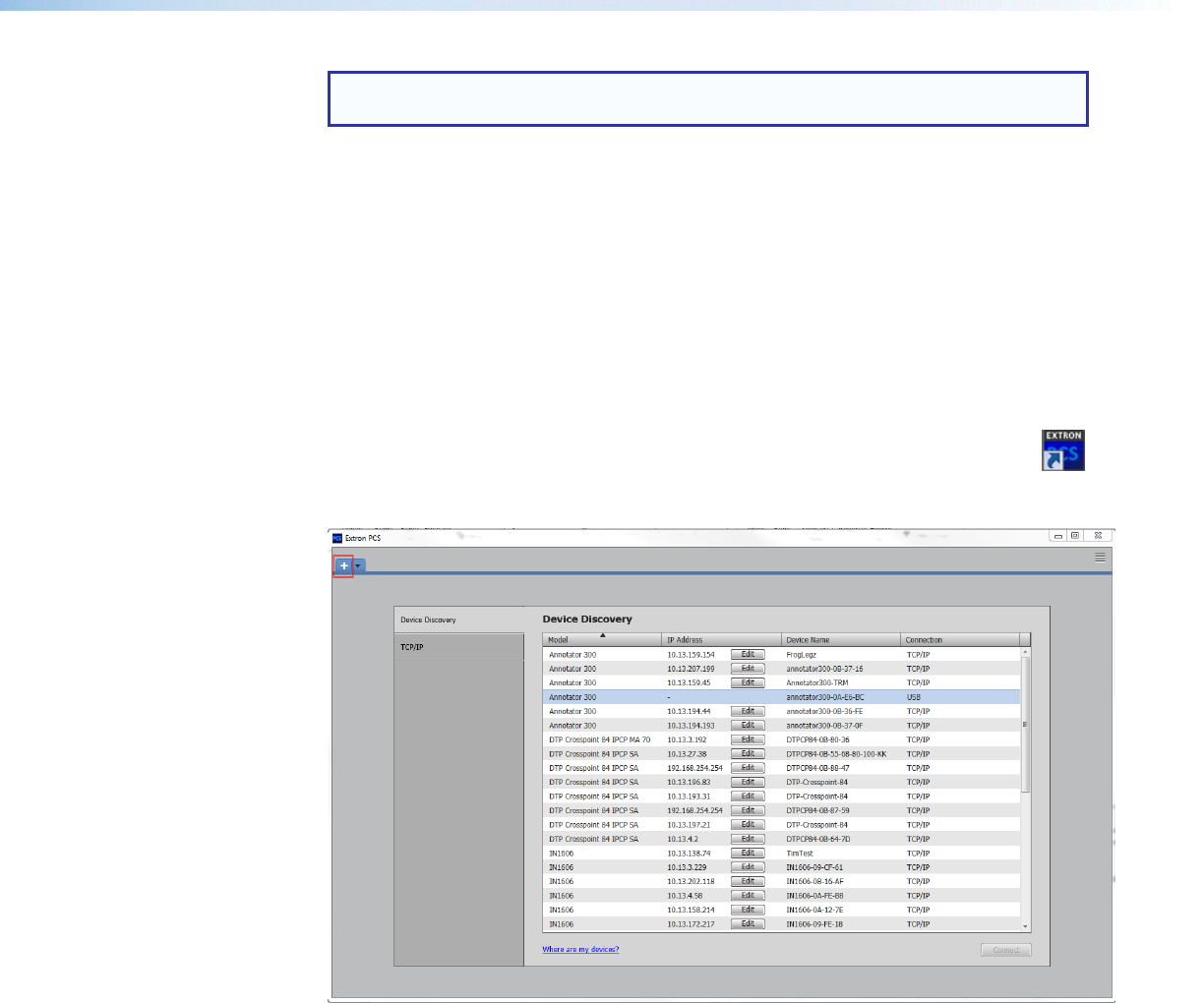Click IP address 10.13.138.74
1204x1003 pixels.
[689, 854]
